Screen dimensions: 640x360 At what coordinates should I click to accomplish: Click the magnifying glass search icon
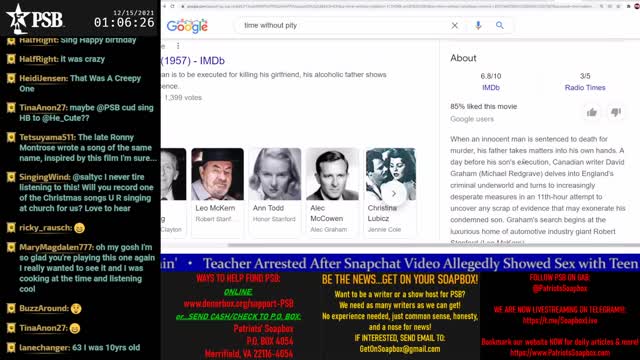[x=500, y=25]
